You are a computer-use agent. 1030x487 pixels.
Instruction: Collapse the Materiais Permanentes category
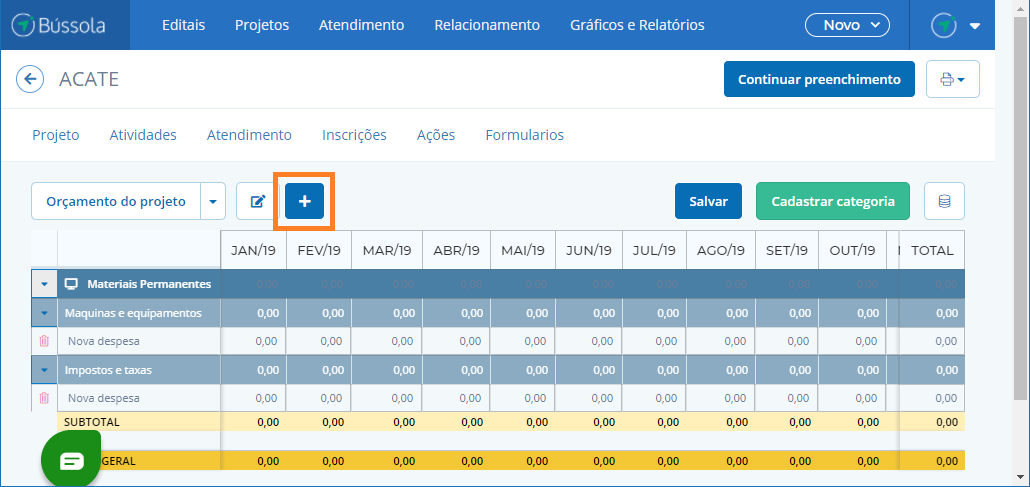[44, 284]
